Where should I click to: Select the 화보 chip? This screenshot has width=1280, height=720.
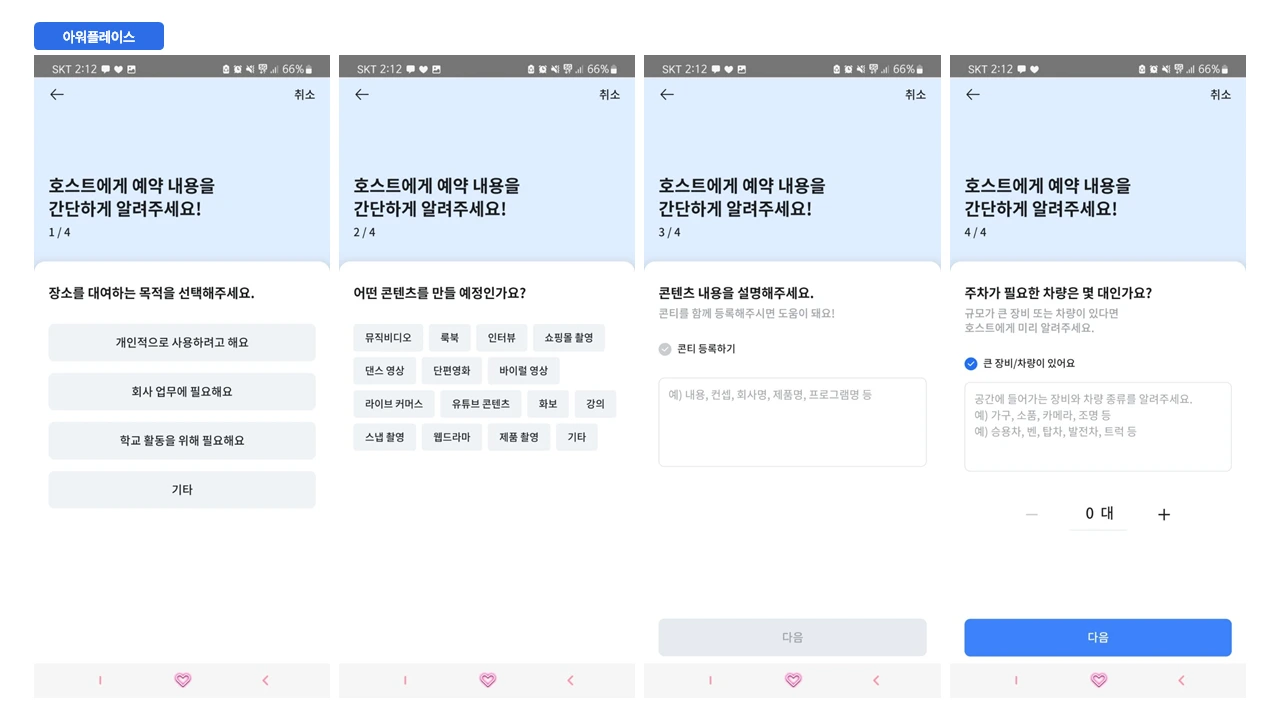[548, 404]
